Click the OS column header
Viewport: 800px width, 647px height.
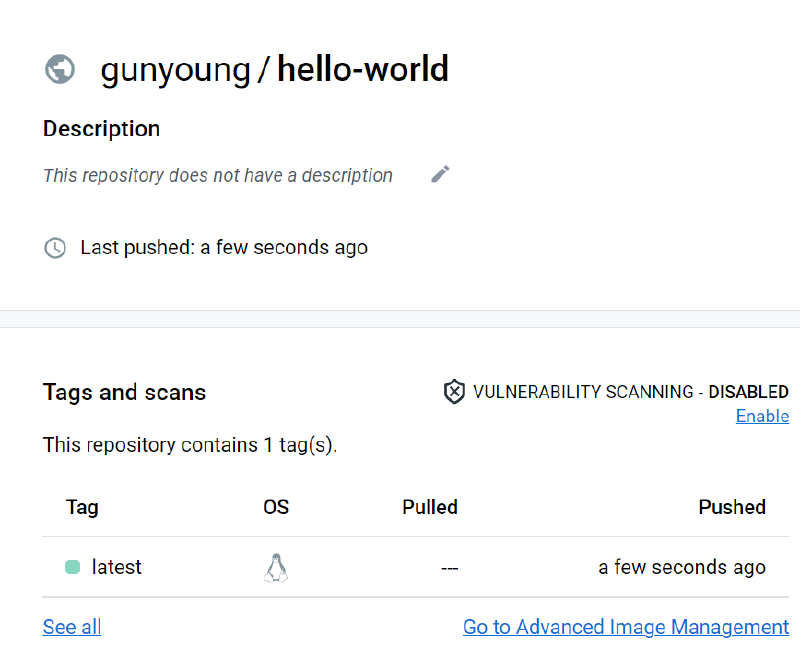pos(276,507)
